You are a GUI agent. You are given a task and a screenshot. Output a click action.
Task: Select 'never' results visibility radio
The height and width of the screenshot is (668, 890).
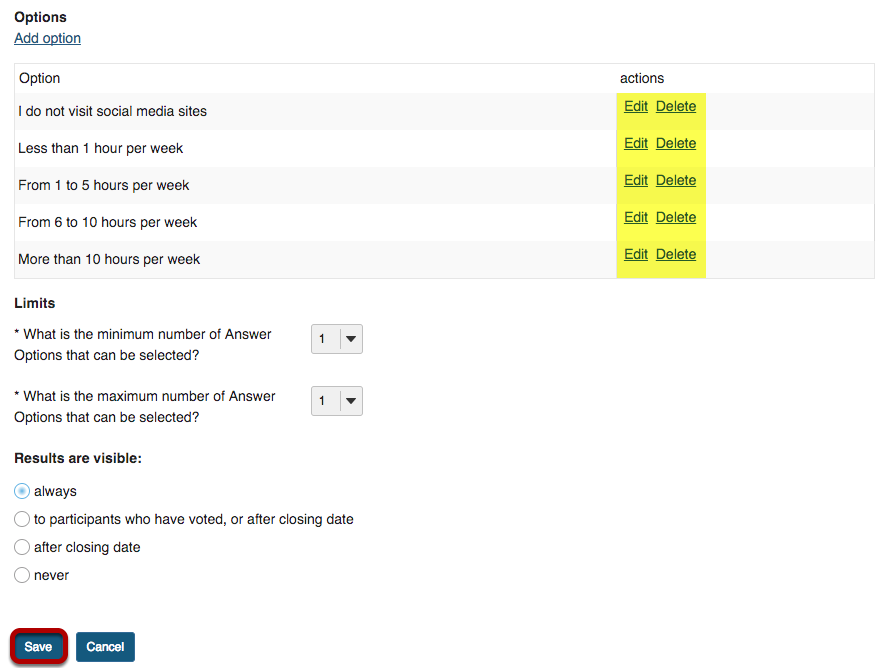(x=22, y=575)
